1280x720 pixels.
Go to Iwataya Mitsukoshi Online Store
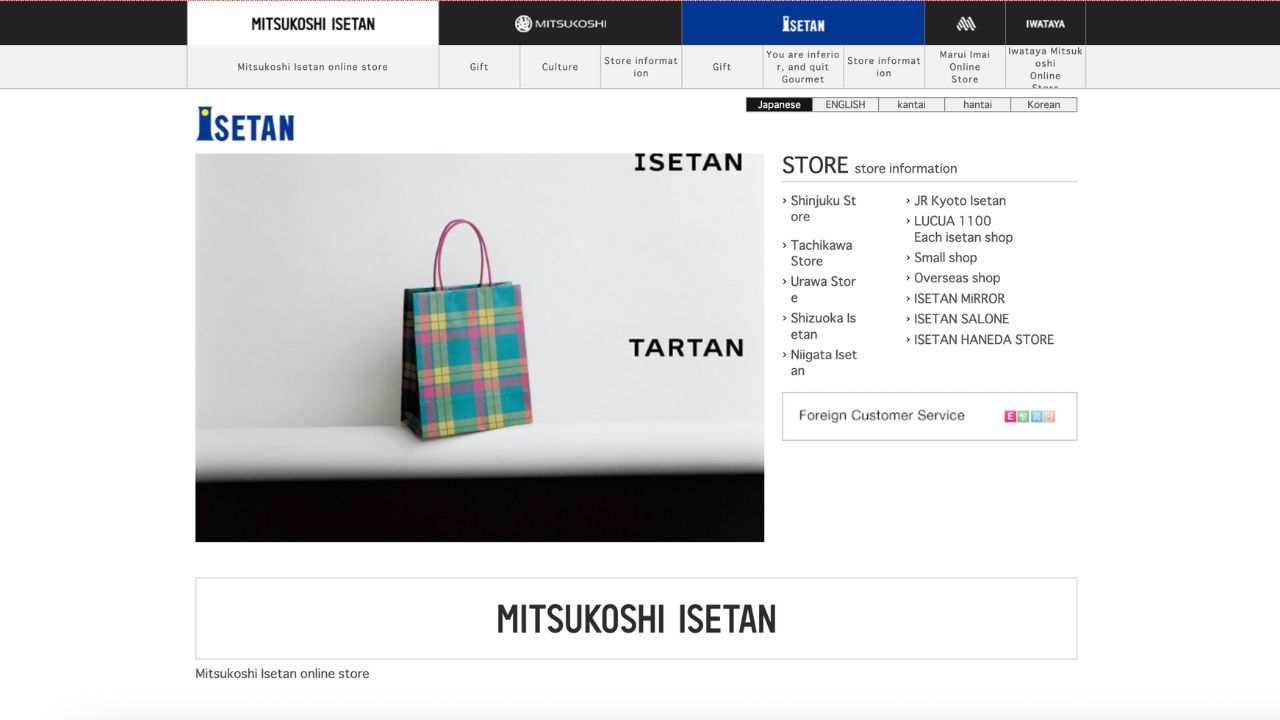(1045, 67)
